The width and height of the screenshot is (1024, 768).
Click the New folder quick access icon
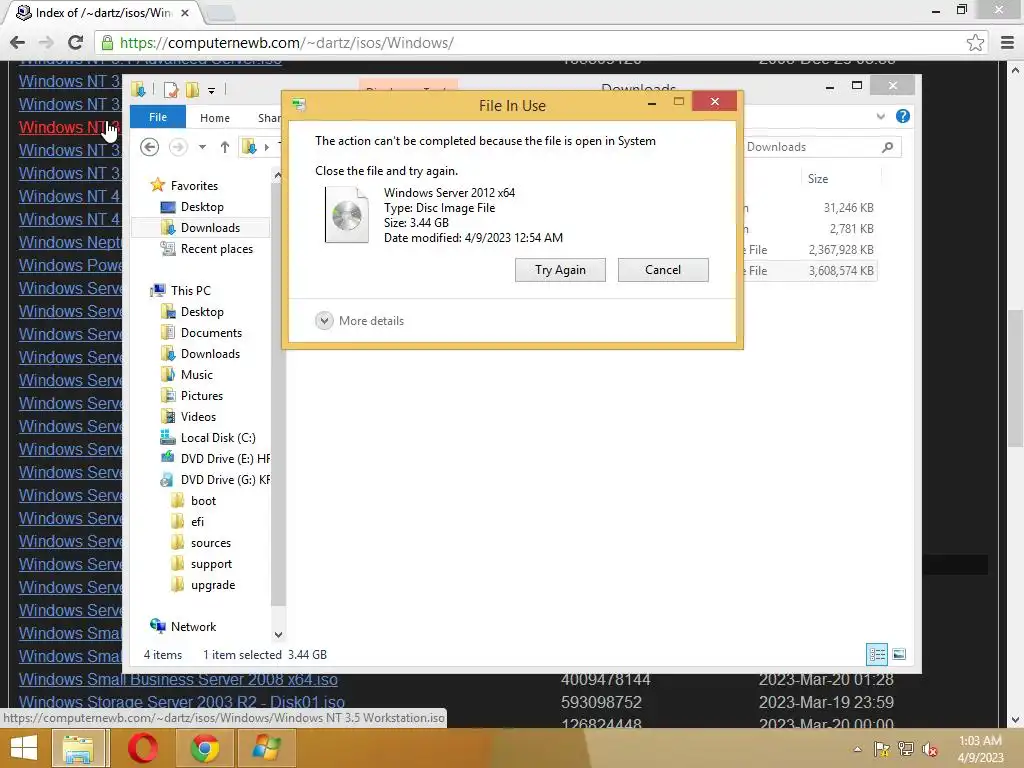point(192,89)
